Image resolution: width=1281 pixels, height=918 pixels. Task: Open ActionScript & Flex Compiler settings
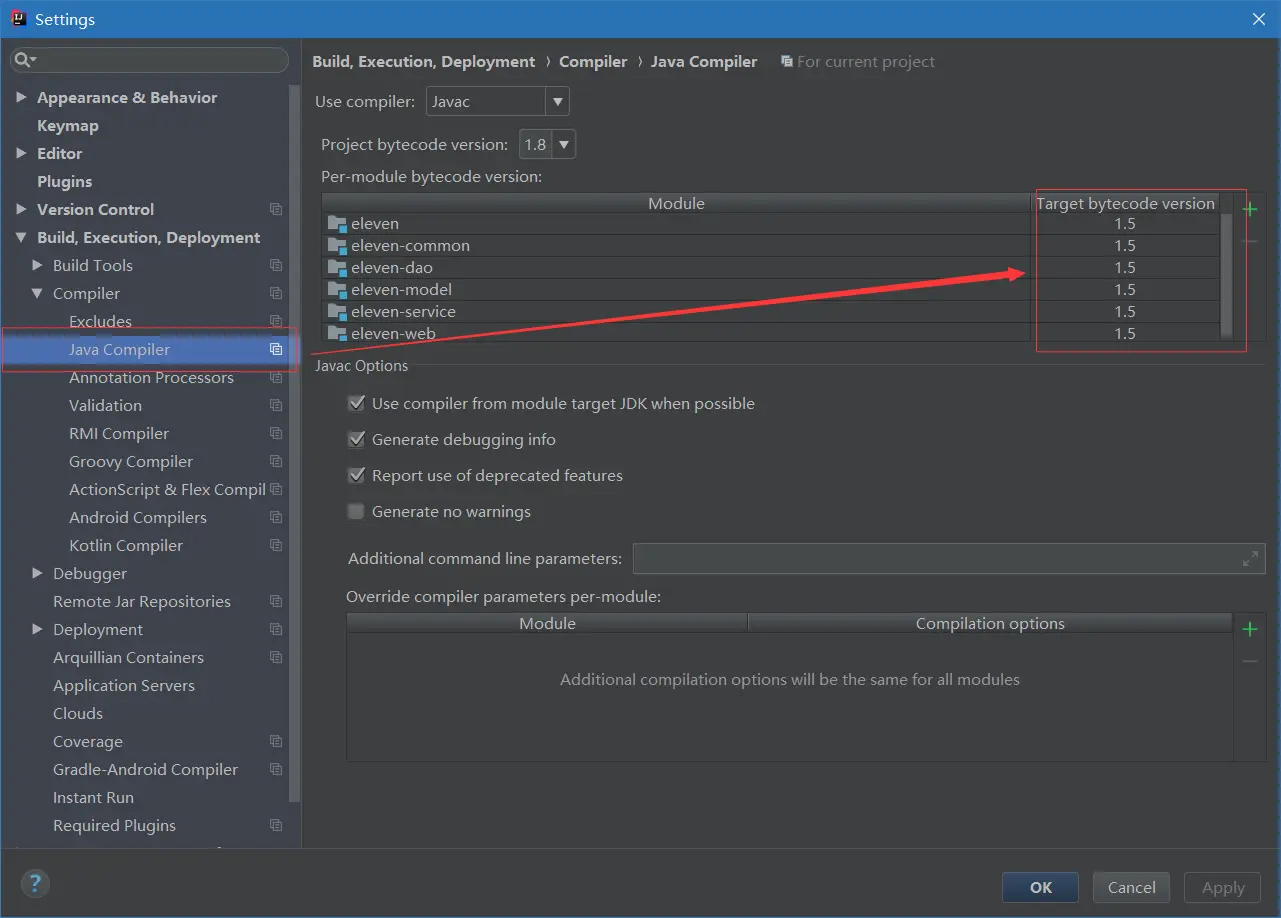(167, 490)
